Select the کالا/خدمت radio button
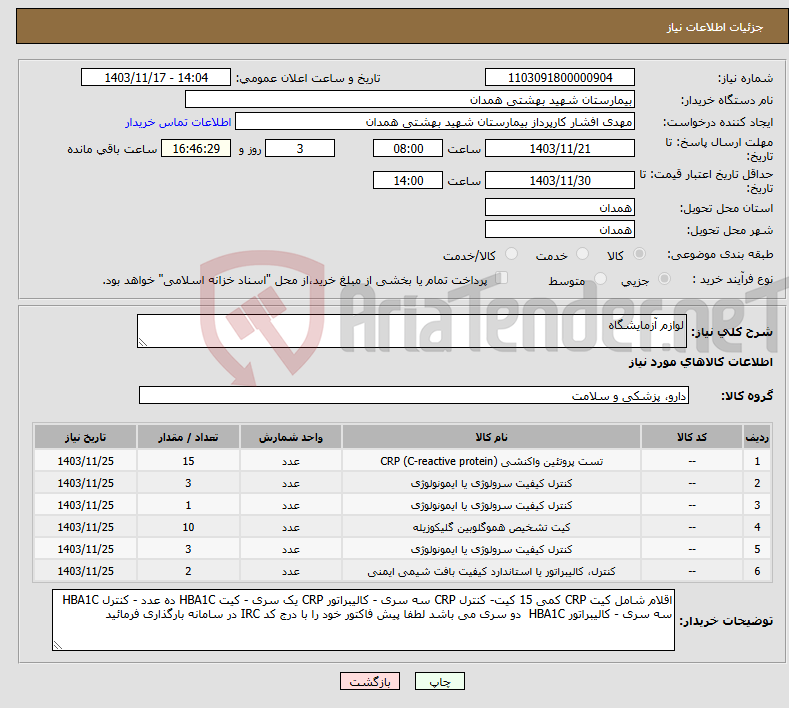Screen dimensions: 789x708 (511, 254)
